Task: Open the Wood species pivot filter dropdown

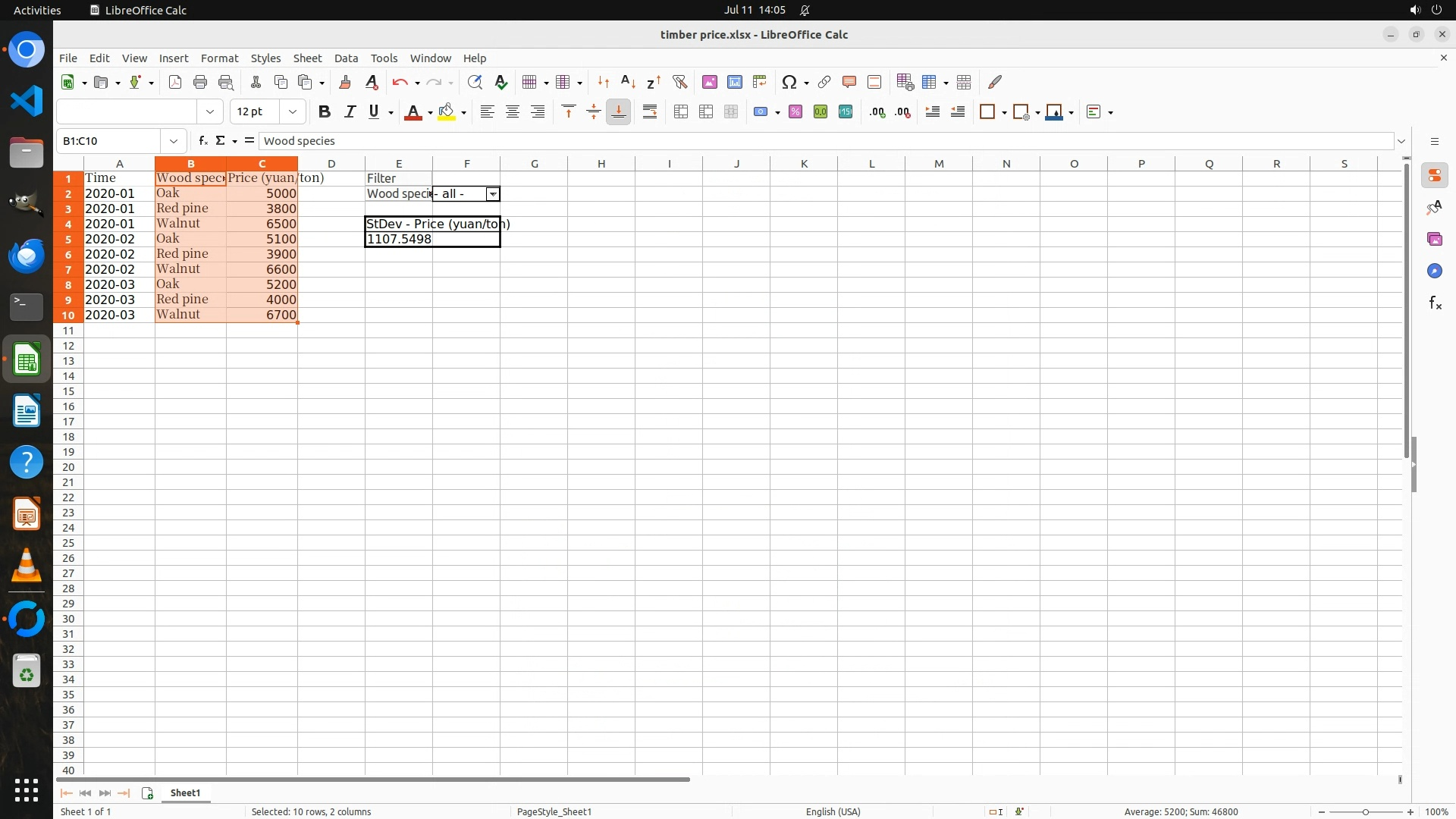Action: 493,194
